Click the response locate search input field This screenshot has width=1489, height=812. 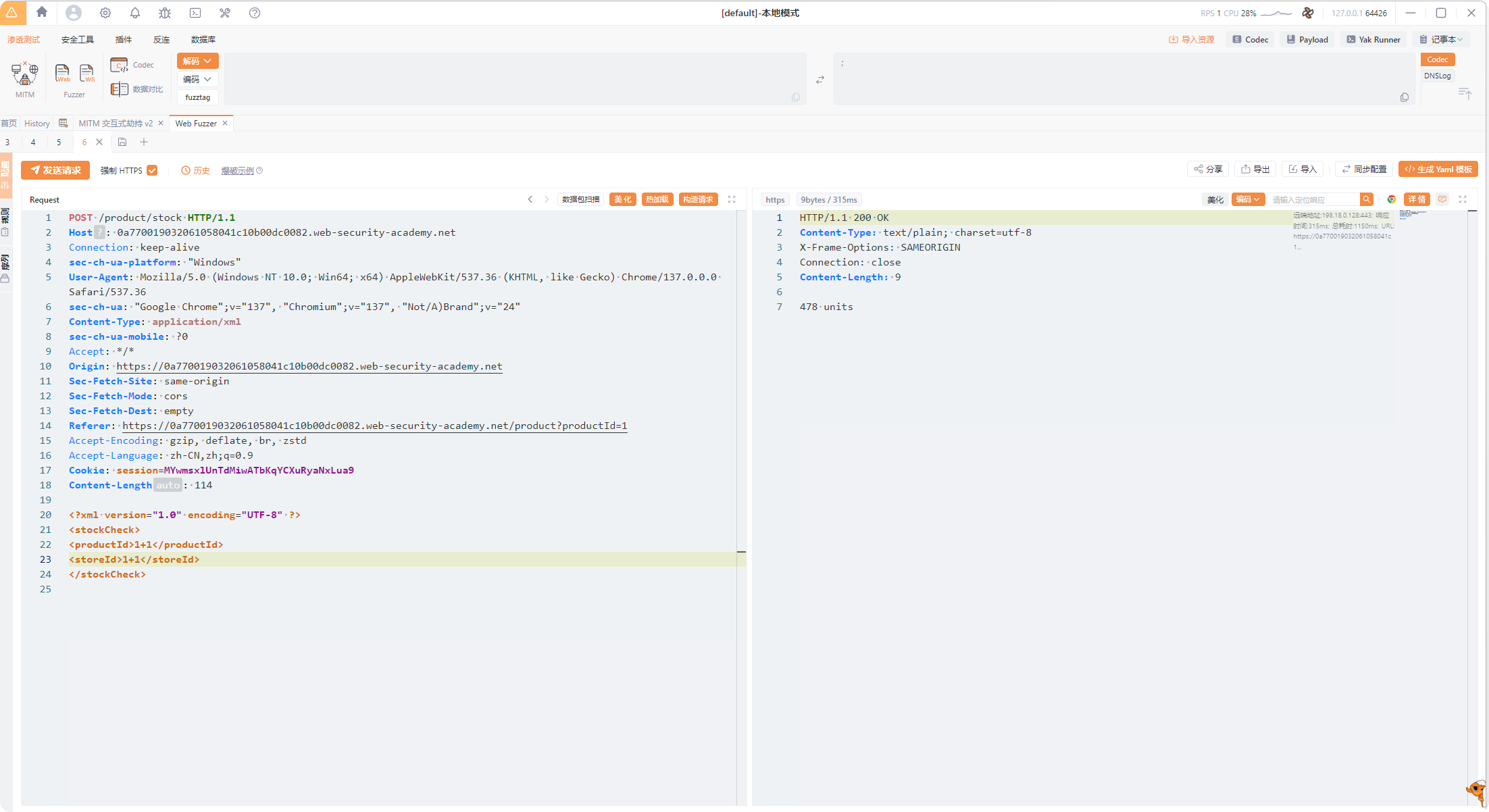click(1313, 199)
